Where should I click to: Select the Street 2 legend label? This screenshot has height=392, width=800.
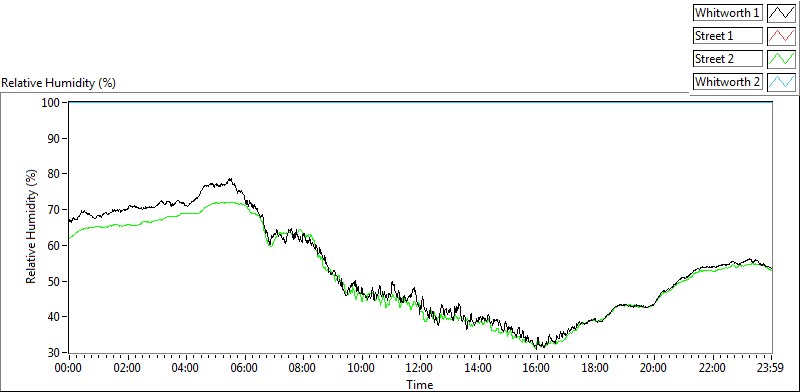pyautogui.click(x=728, y=59)
